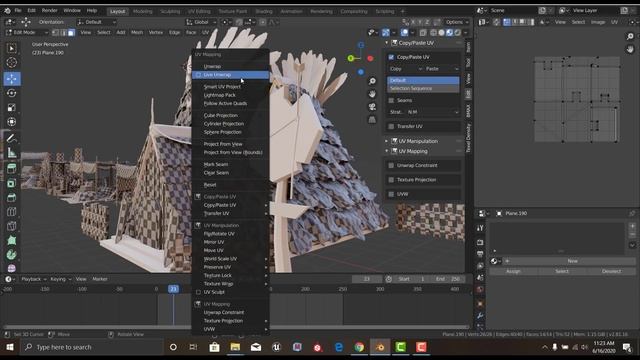
Task: Open the Copy dropdown in Copy/Paste UV
Action: (x=405, y=69)
